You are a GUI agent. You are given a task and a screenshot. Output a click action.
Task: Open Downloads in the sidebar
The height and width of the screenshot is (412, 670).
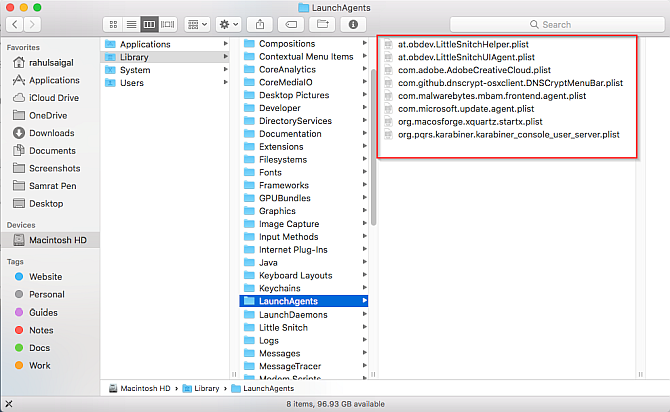tap(50, 133)
